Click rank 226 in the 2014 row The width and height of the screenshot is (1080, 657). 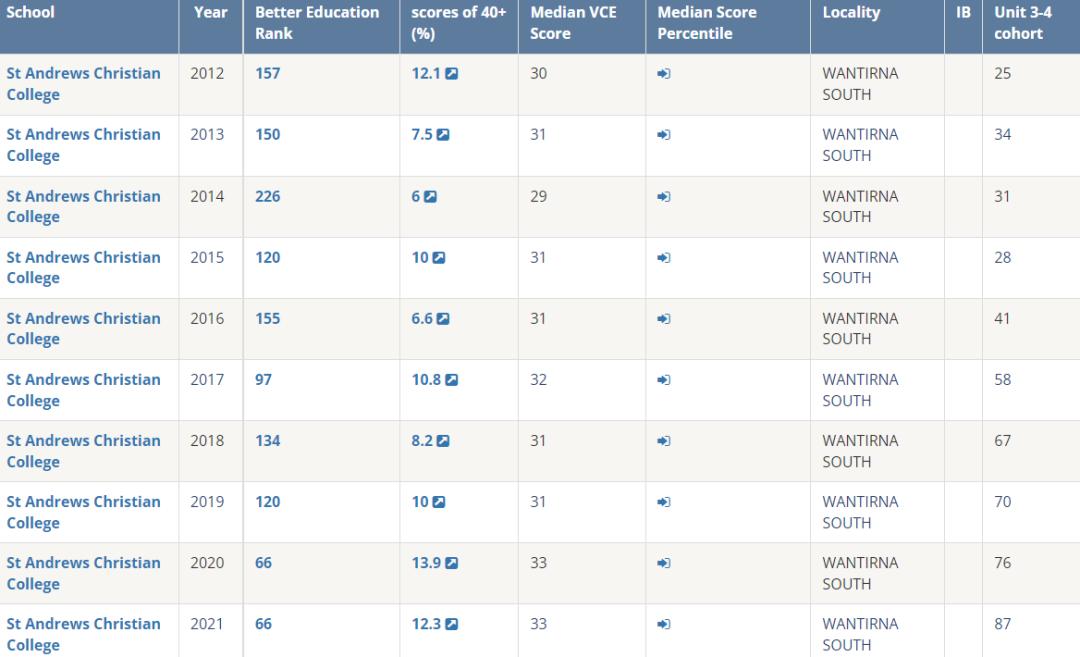tap(267, 196)
